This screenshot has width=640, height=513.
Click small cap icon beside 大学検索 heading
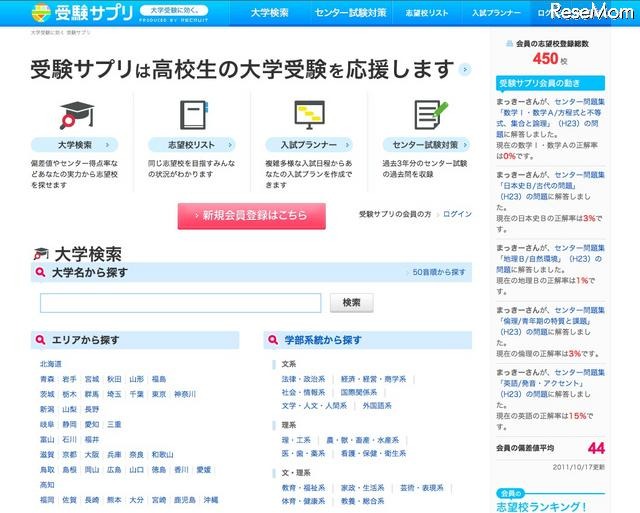(x=41, y=254)
